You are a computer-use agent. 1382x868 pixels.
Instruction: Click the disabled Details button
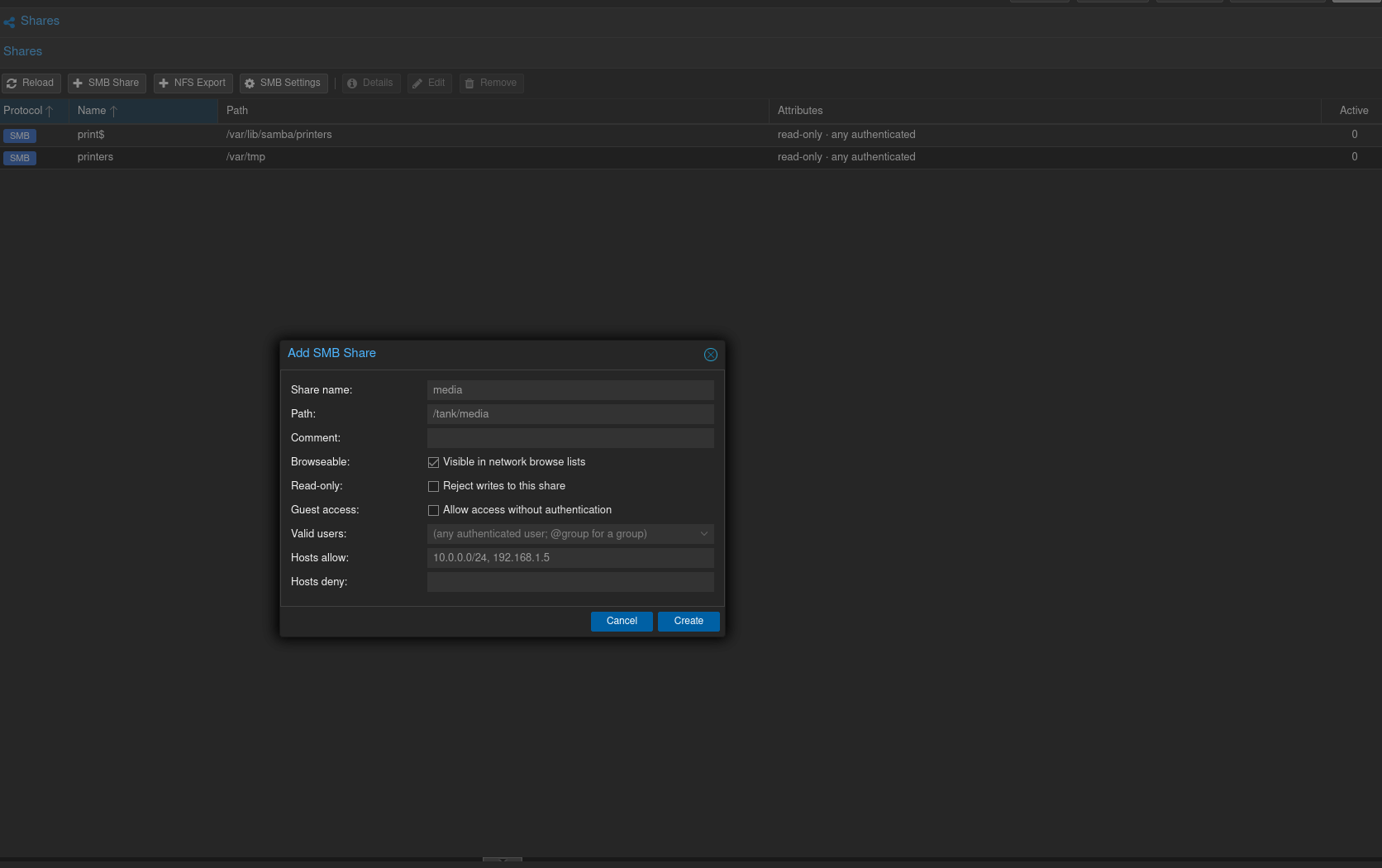371,83
